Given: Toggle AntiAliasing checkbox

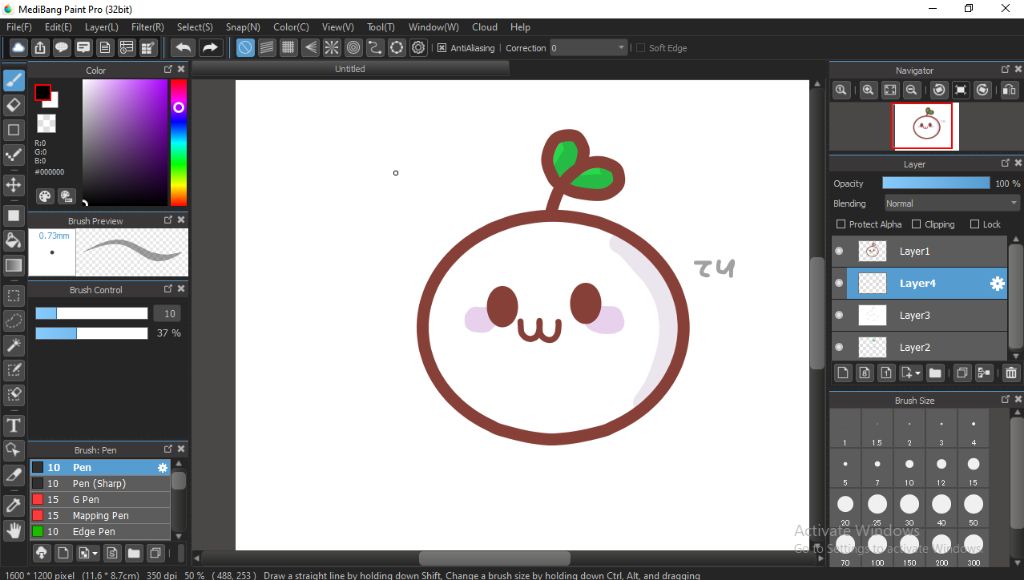Looking at the screenshot, I should 441,48.
